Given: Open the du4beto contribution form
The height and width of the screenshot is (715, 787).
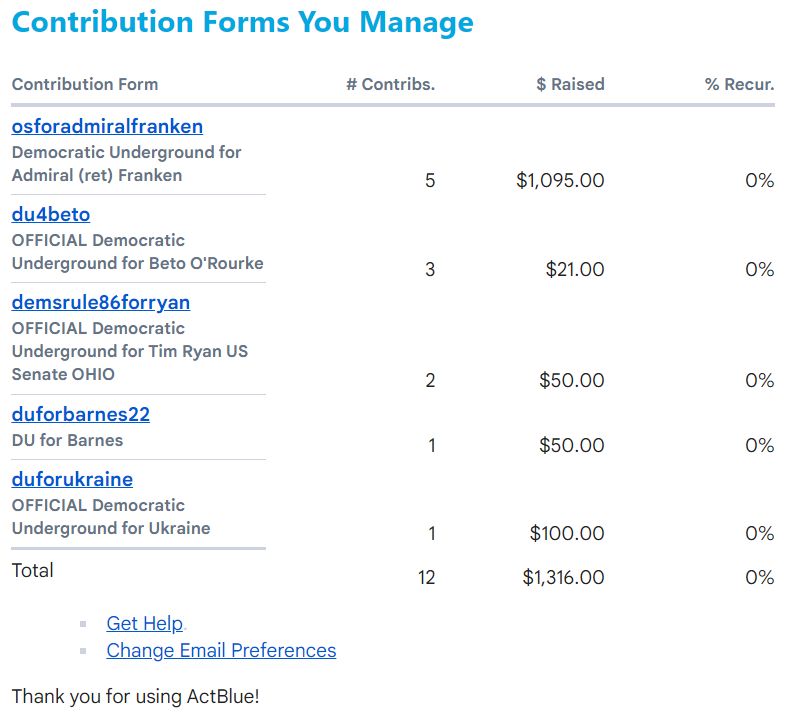Looking at the screenshot, I should (x=51, y=215).
